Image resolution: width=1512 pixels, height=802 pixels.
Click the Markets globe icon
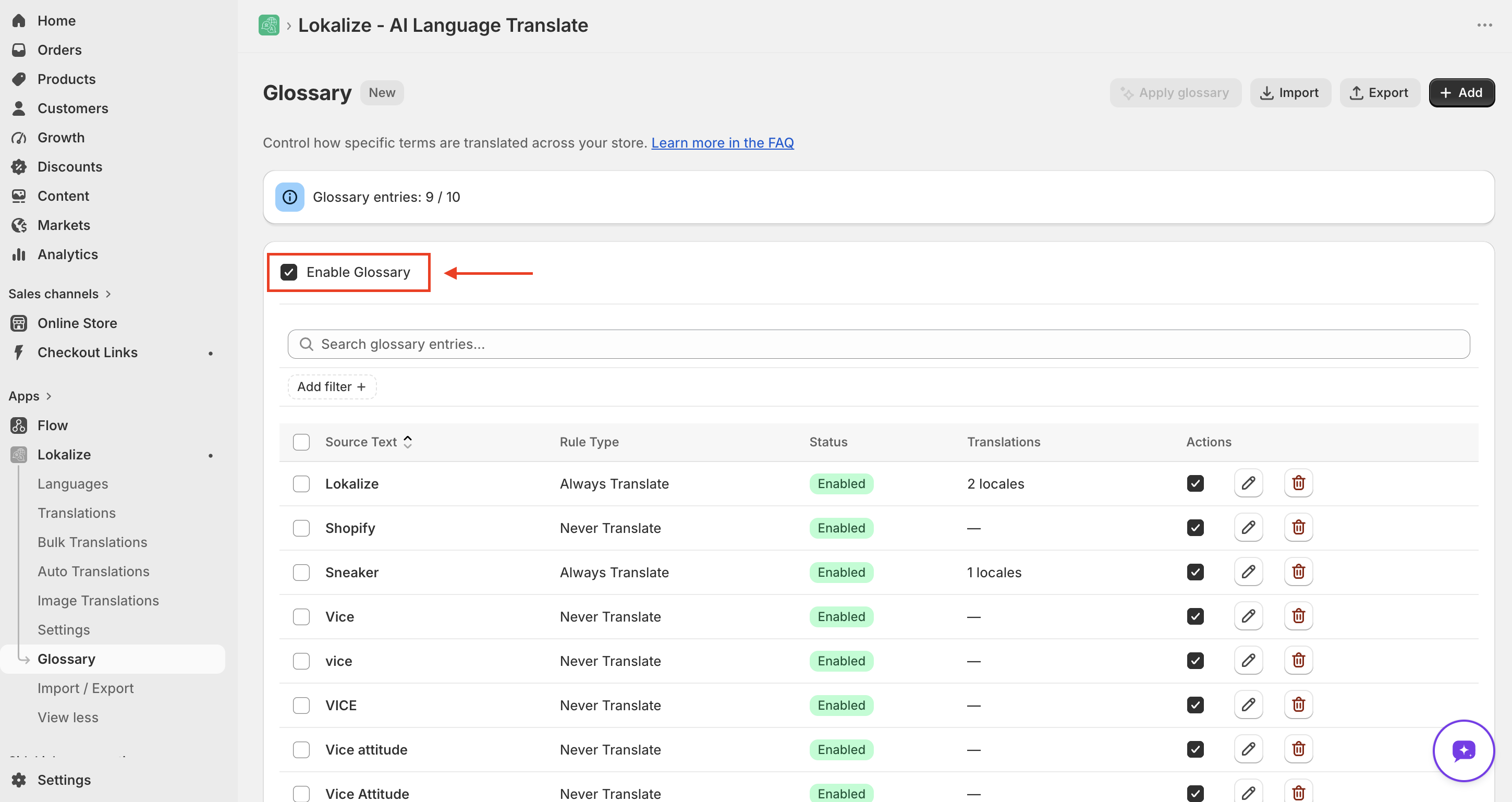click(x=19, y=225)
